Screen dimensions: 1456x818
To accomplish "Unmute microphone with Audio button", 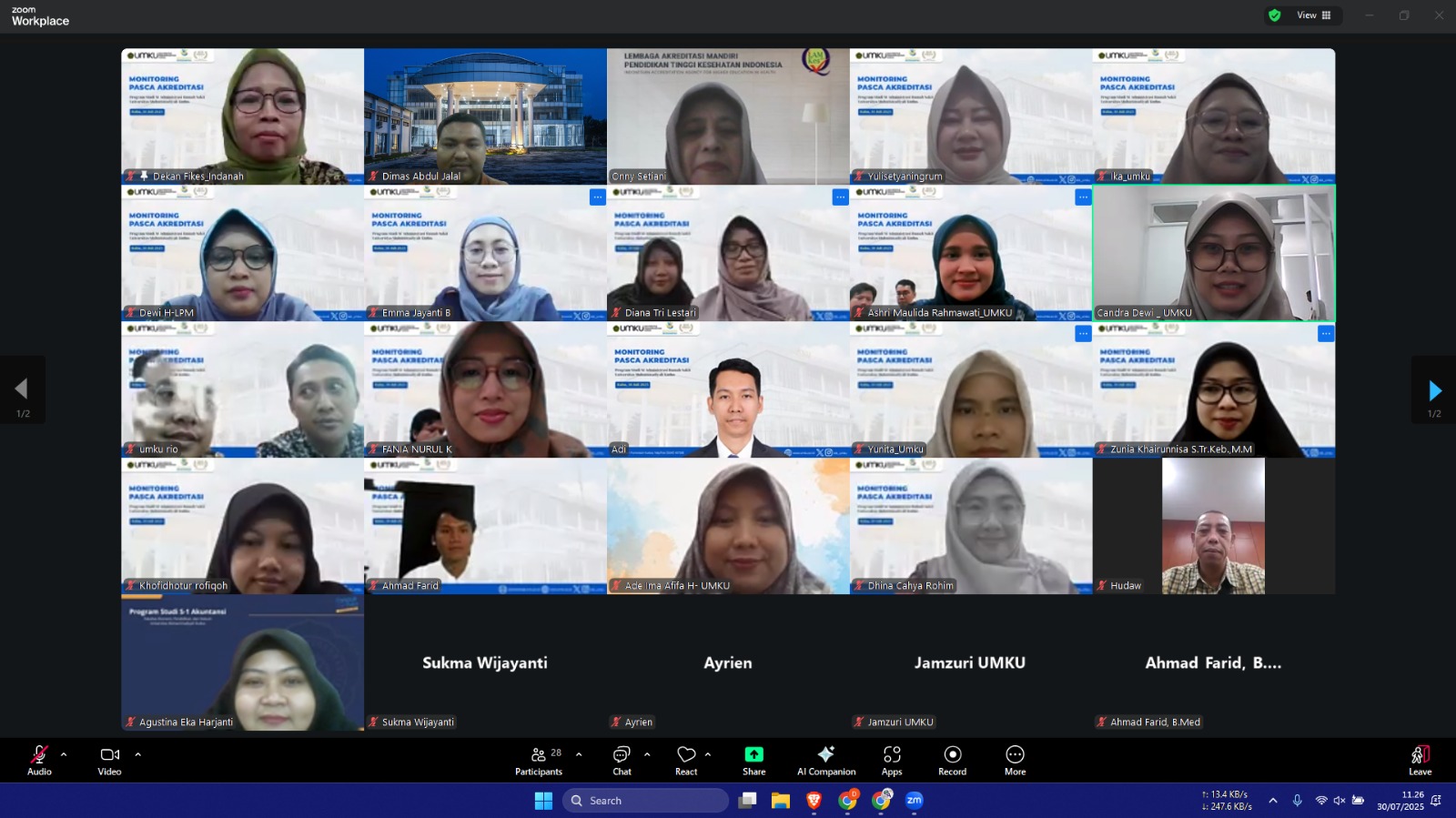I will [x=39, y=761].
